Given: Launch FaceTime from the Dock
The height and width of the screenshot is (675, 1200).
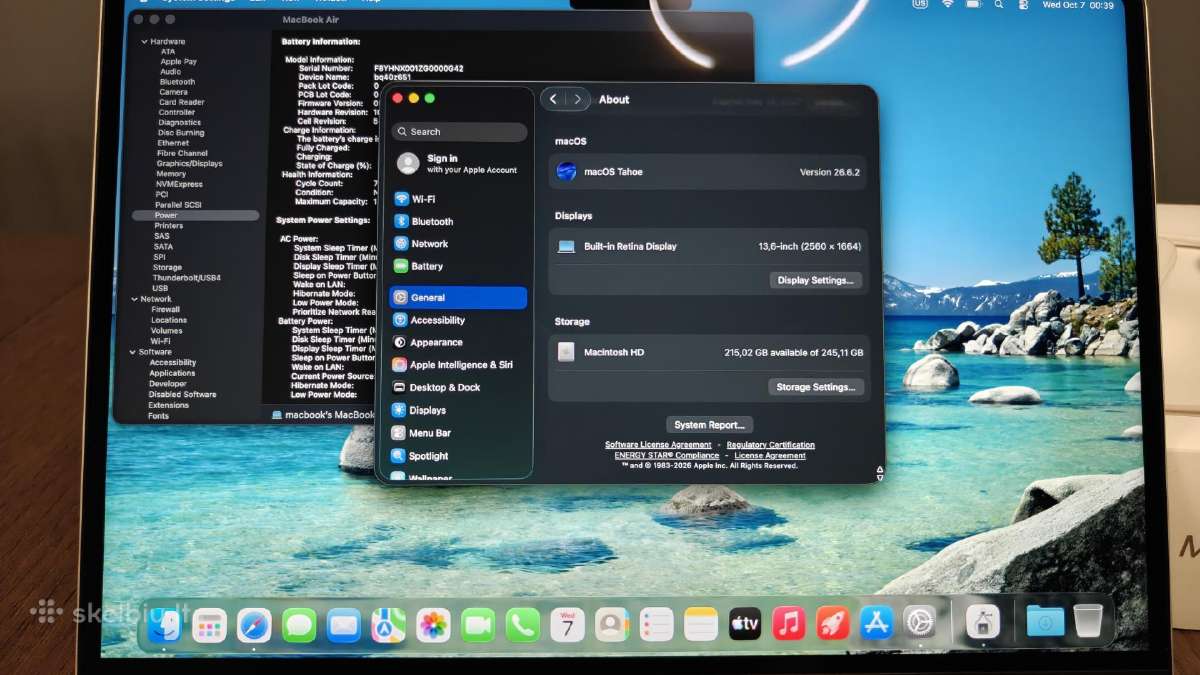Looking at the screenshot, I should (x=478, y=626).
